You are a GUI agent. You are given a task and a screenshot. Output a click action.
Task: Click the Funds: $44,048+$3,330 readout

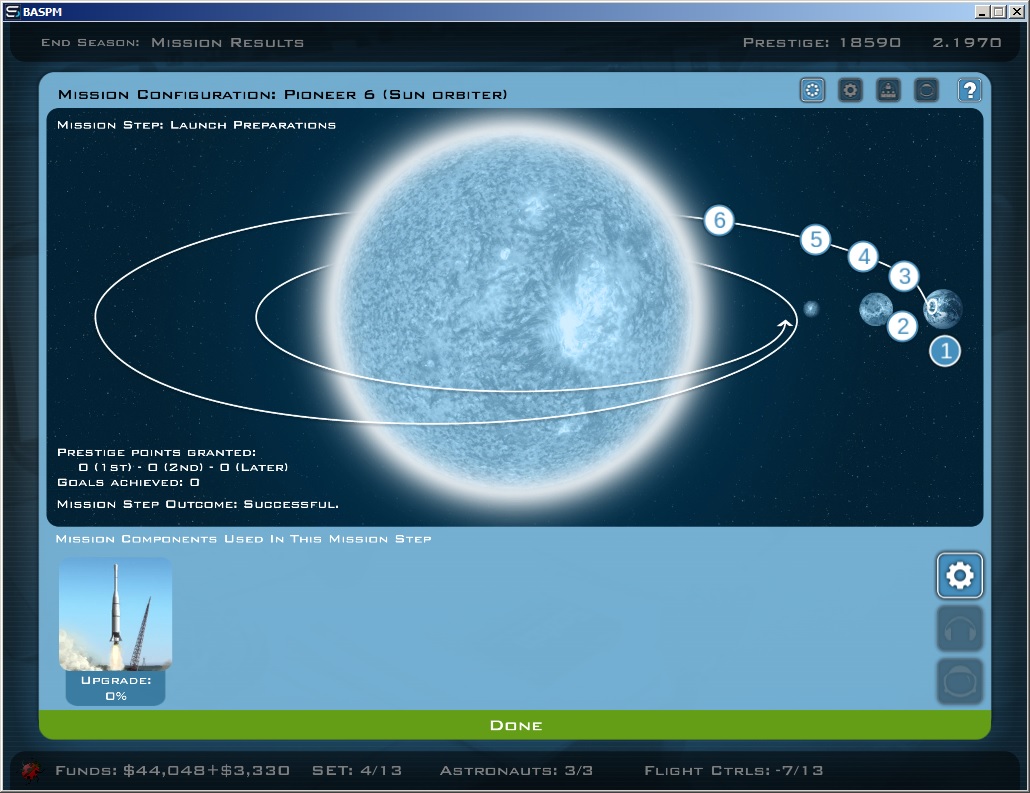click(172, 770)
